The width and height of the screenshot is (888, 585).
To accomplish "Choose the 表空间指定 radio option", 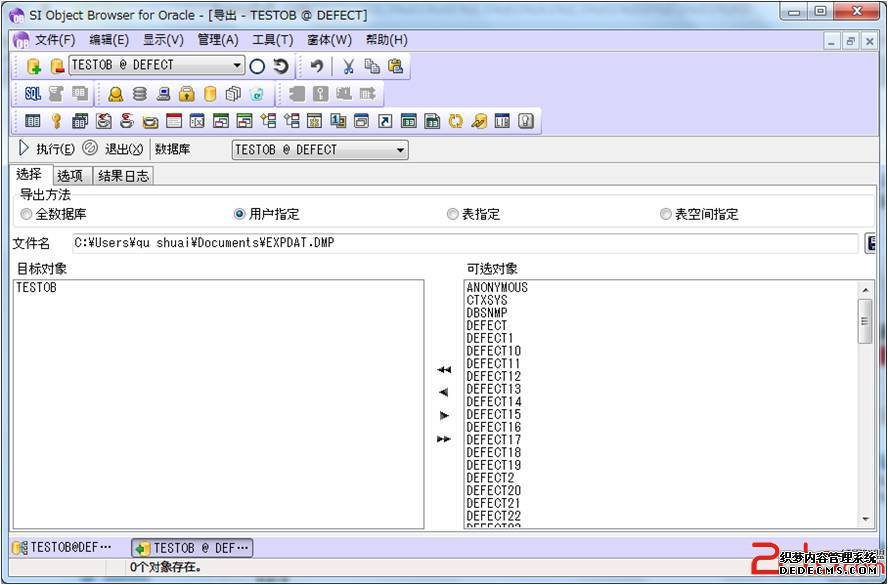I will (666, 214).
